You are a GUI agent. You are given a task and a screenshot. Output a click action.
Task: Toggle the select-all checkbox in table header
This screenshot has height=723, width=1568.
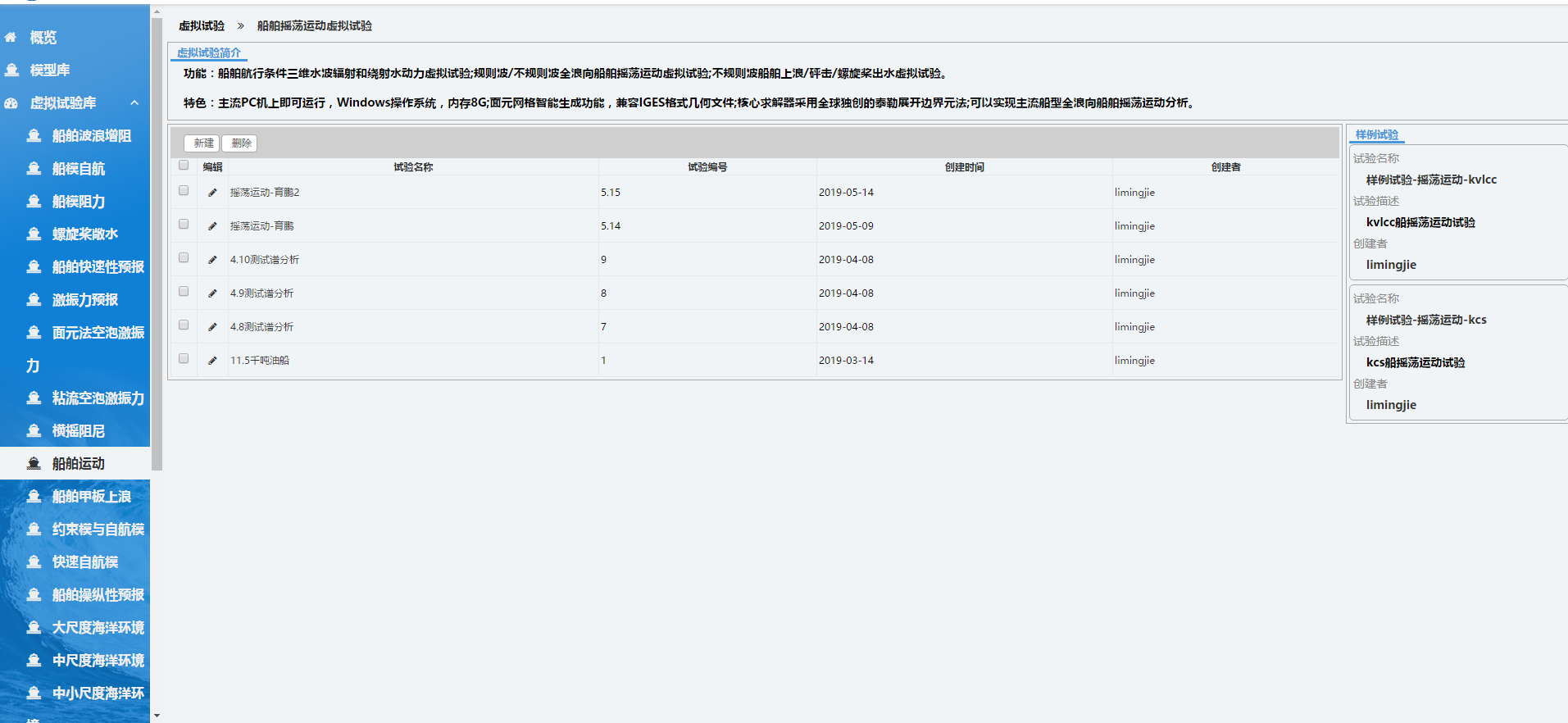[184, 166]
